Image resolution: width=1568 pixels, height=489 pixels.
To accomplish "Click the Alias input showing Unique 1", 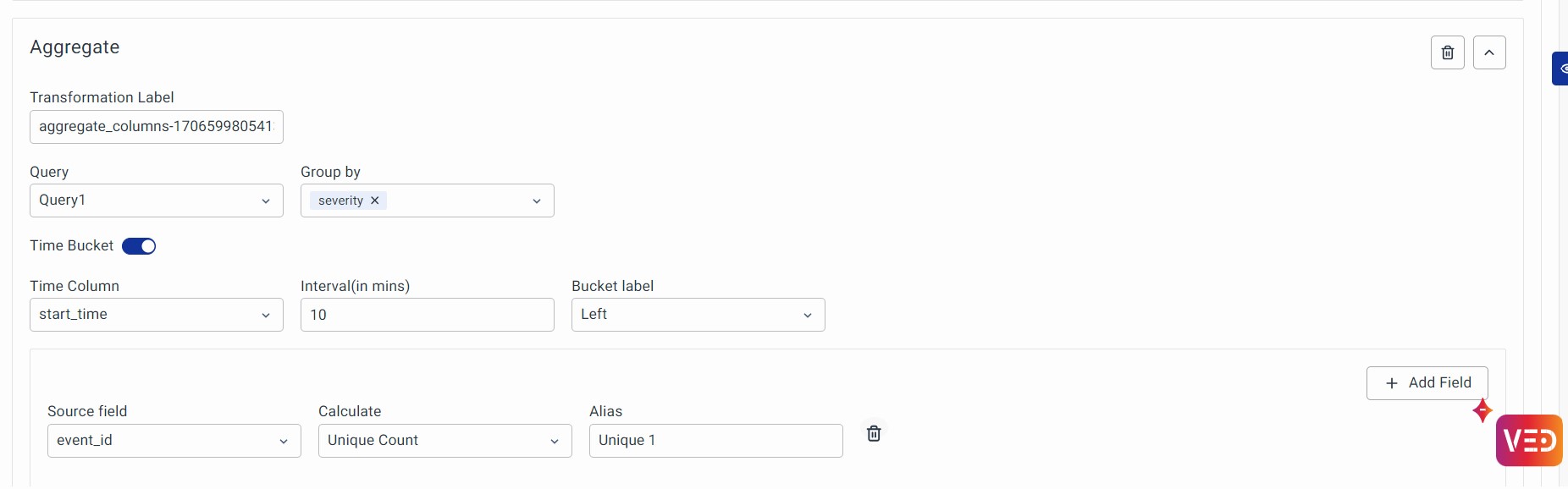I will (x=715, y=441).
